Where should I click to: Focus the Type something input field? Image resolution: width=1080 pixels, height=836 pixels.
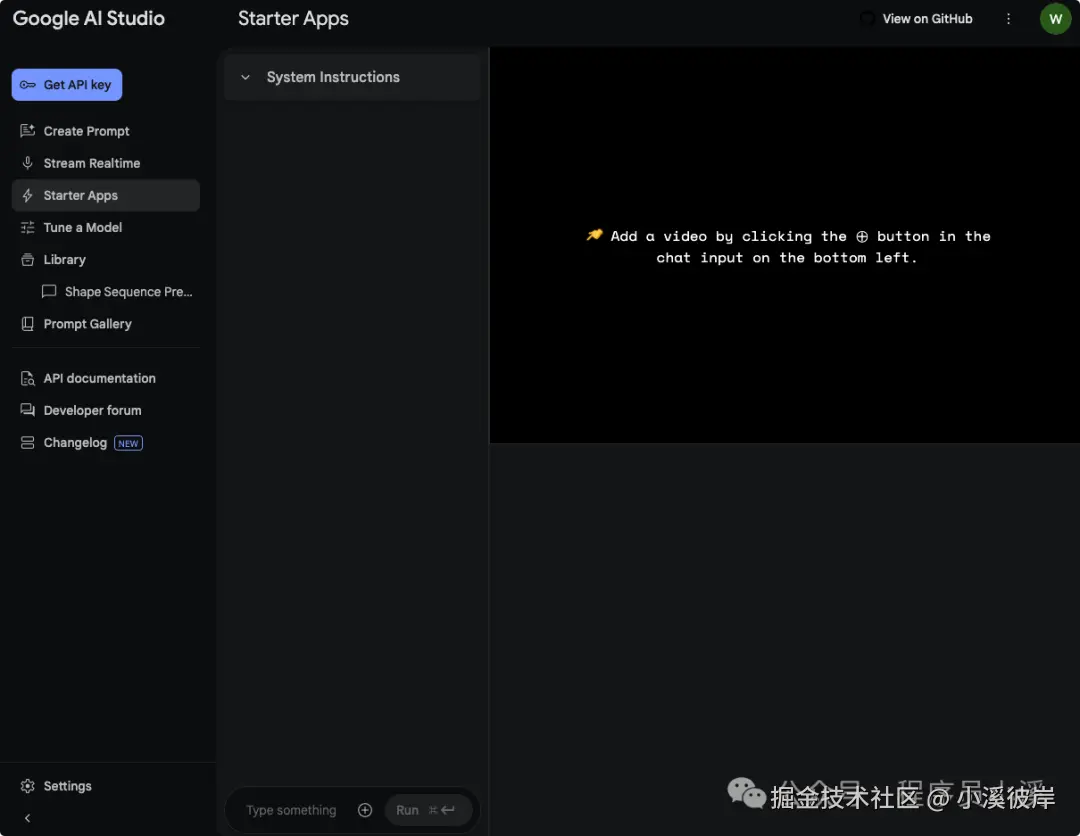pos(291,811)
